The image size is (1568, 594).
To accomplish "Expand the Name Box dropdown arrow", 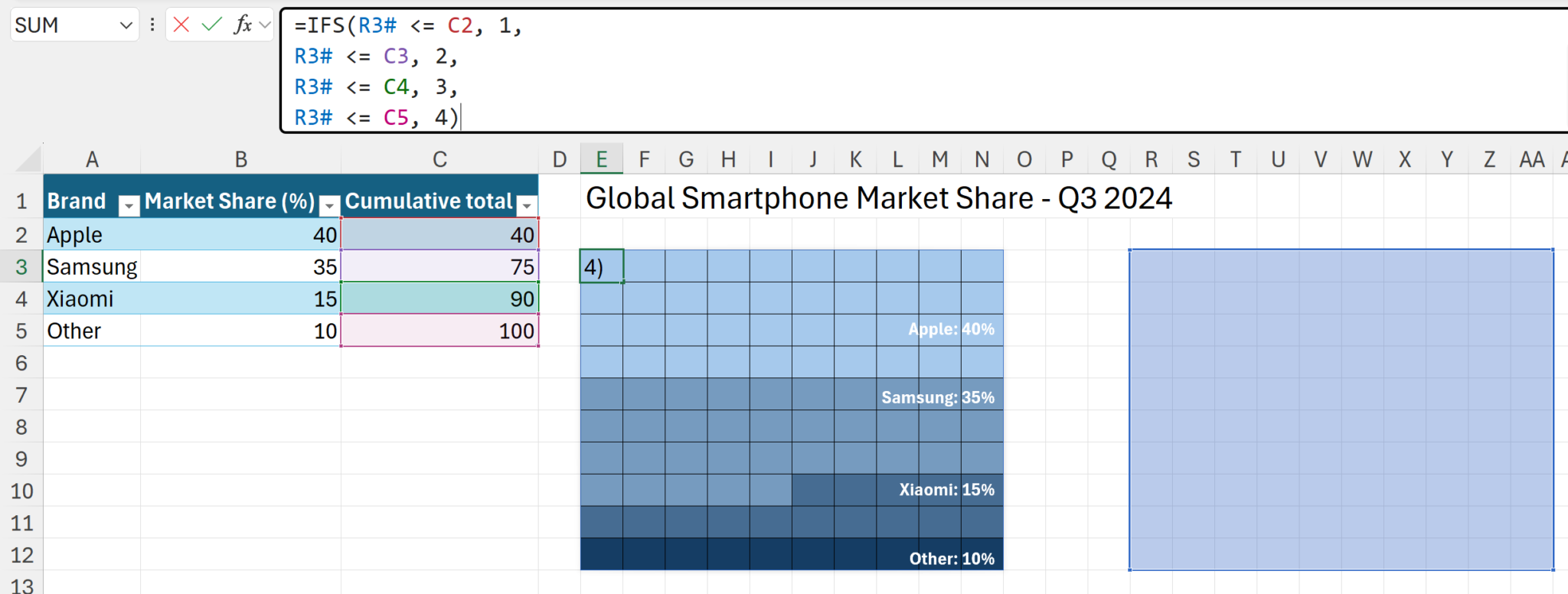I will (x=126, y=25).
